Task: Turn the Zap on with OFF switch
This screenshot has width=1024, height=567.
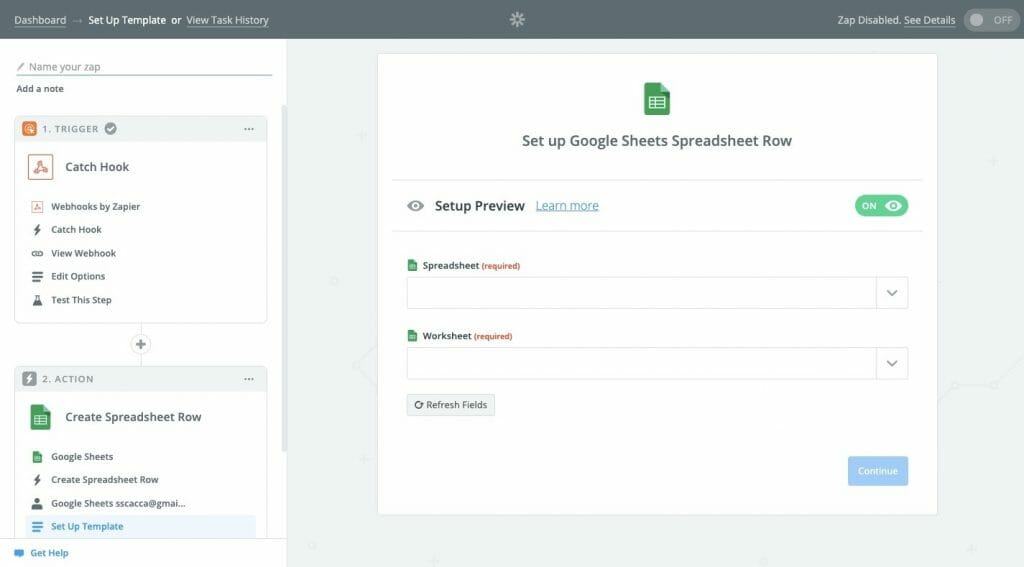Action: [991, 20]
